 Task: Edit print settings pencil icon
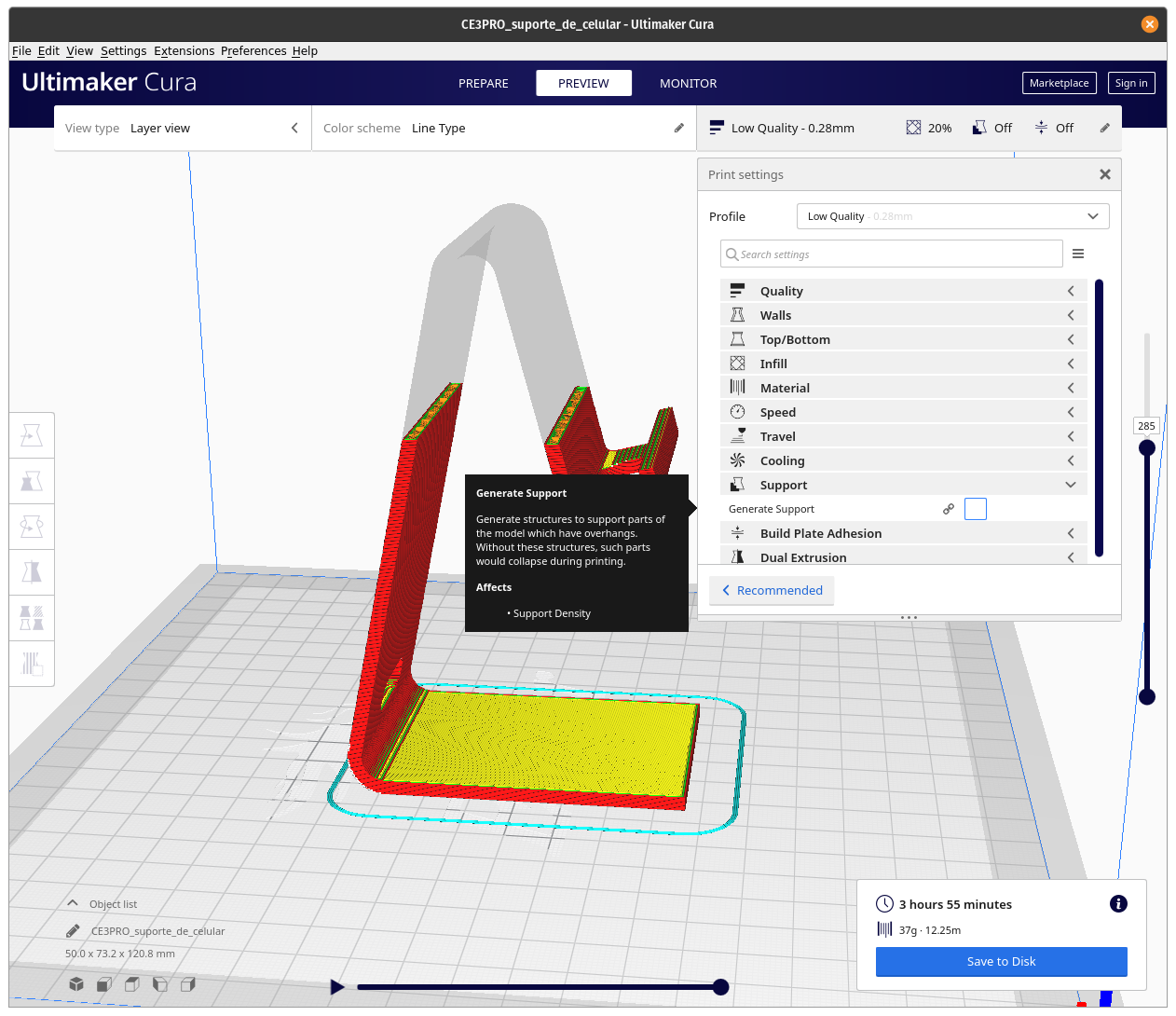pyautogui.click(x=1104, y=128)
